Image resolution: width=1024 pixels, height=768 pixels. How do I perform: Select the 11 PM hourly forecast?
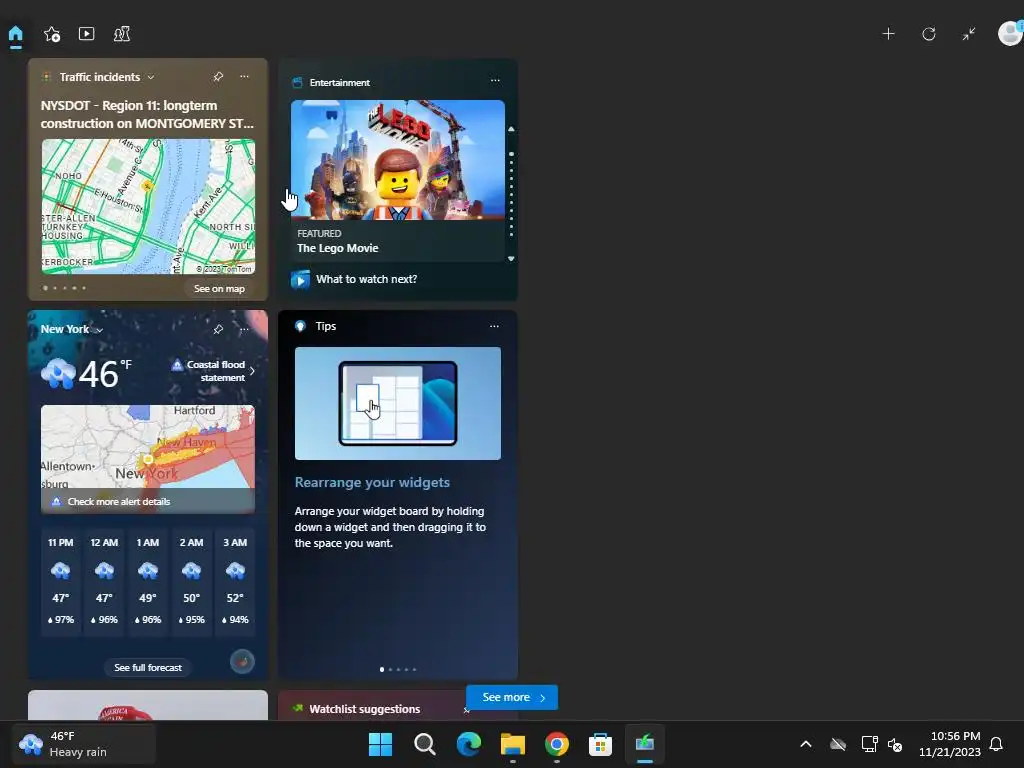[61, 581]
